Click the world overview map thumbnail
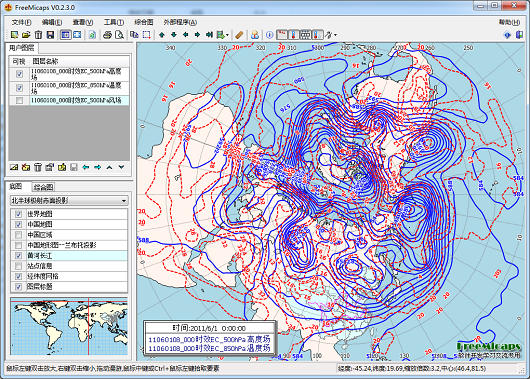Viewport: 530px width, 379px height. 69,327
